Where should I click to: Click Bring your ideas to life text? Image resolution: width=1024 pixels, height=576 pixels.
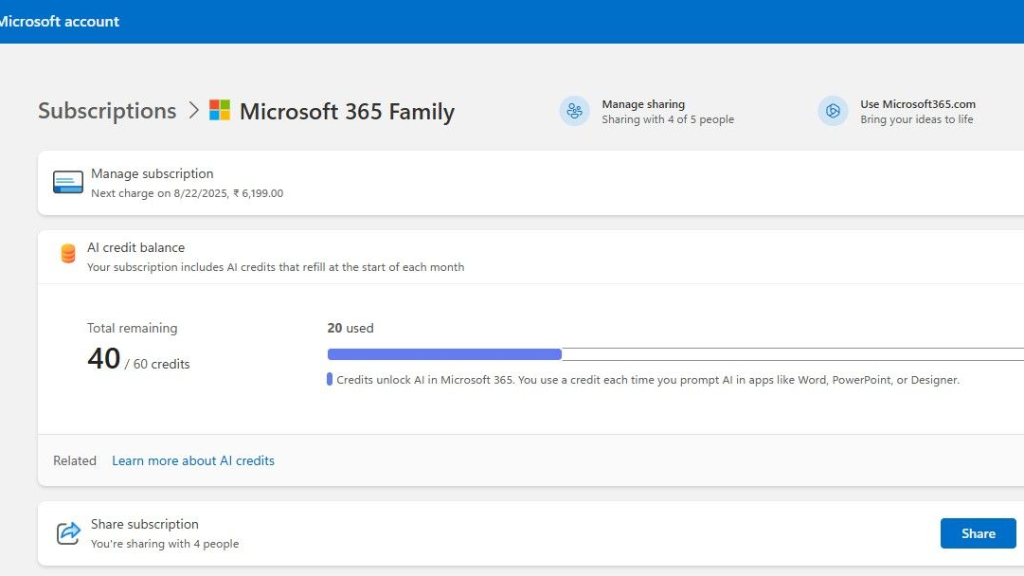point(916,120)
